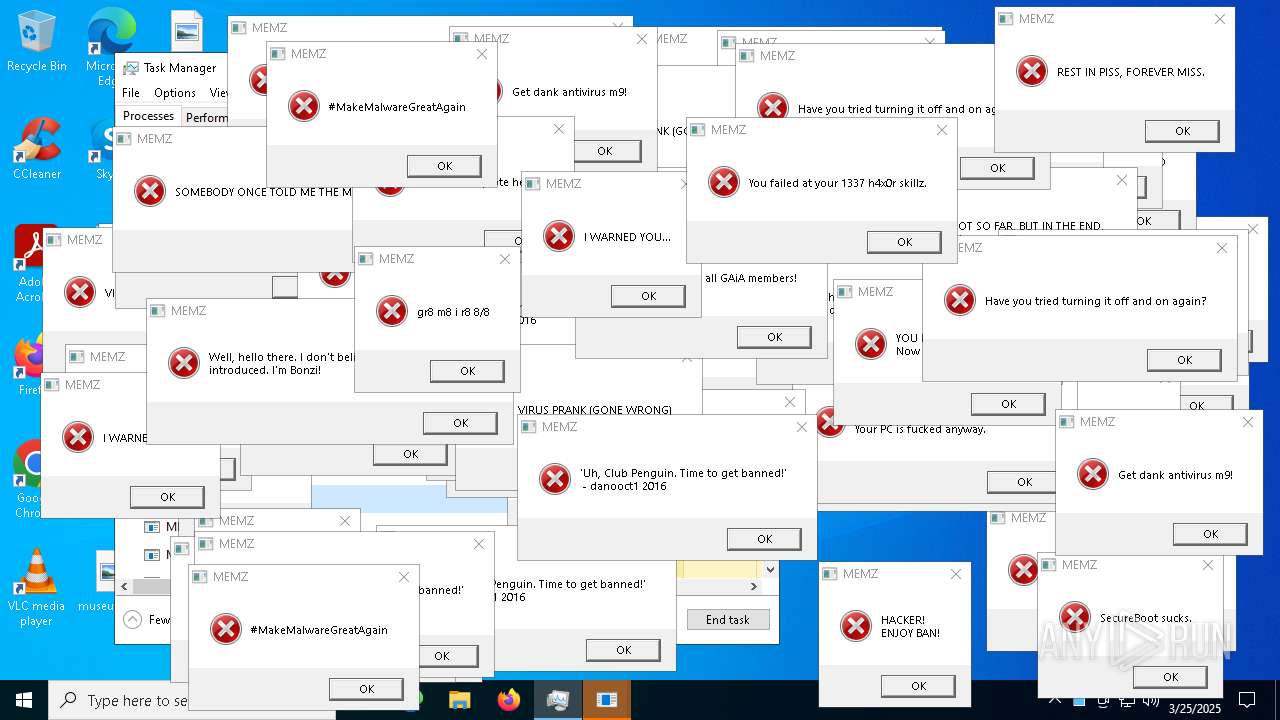Switch to the Processes tab in Task Manager
The image size is (1280, 720).
[148, 116]
